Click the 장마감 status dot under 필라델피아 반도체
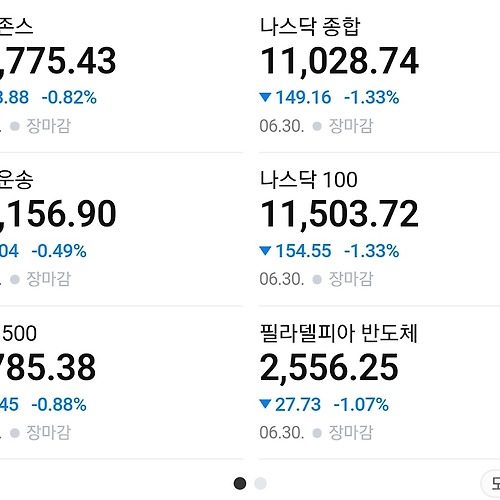This screenshot has height=500, width=500. click(x=317, y=433)
